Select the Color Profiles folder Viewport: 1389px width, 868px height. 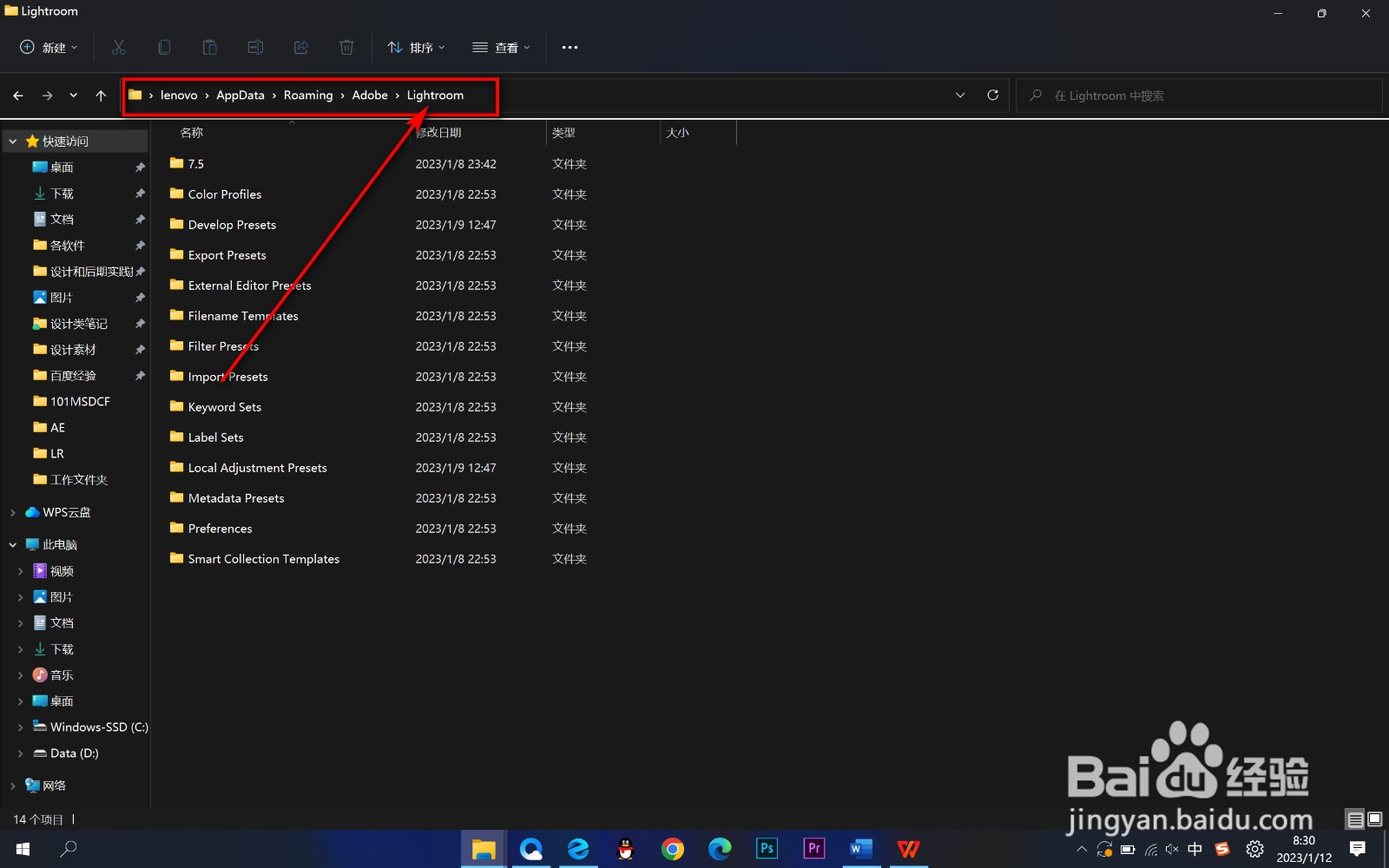tap(225, 194)
